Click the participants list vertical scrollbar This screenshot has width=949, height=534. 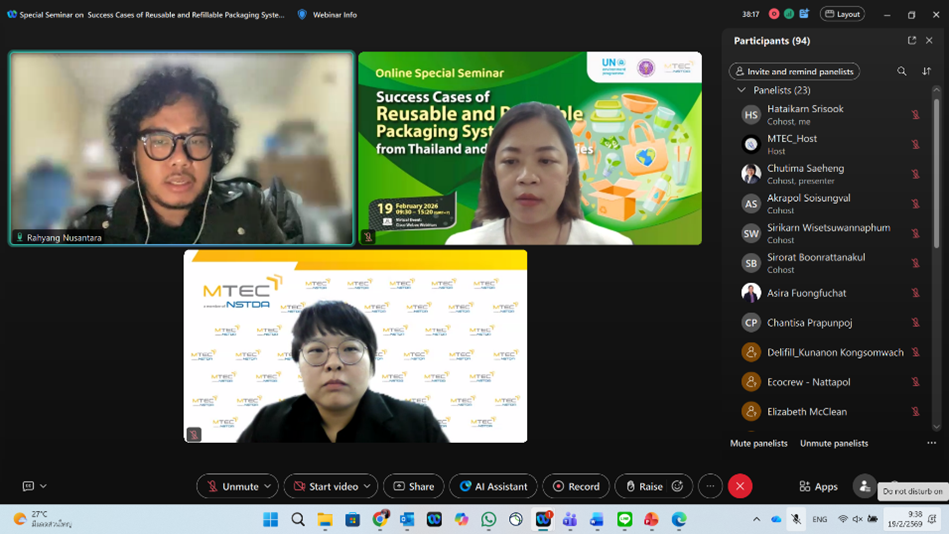937,170
